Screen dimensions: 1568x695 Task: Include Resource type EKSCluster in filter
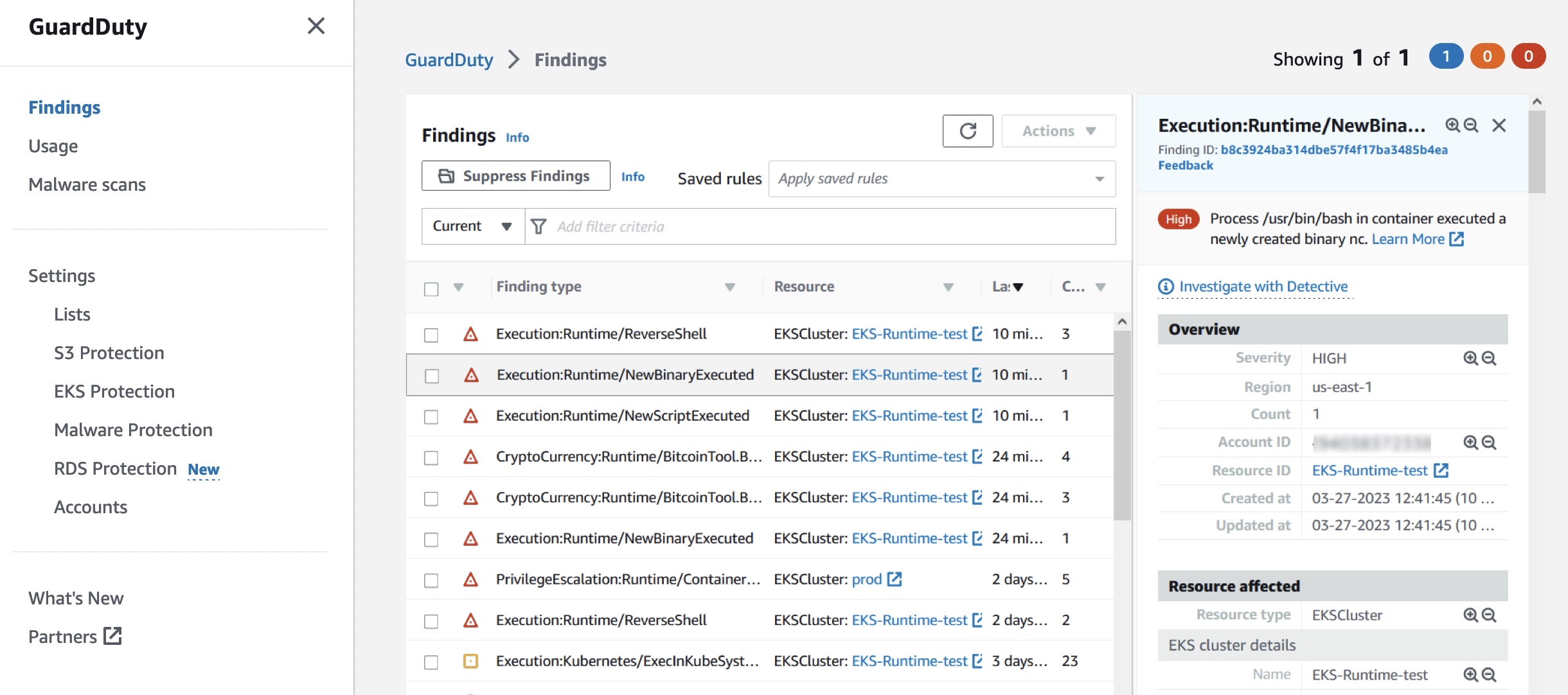click(x=1470, y=615)
